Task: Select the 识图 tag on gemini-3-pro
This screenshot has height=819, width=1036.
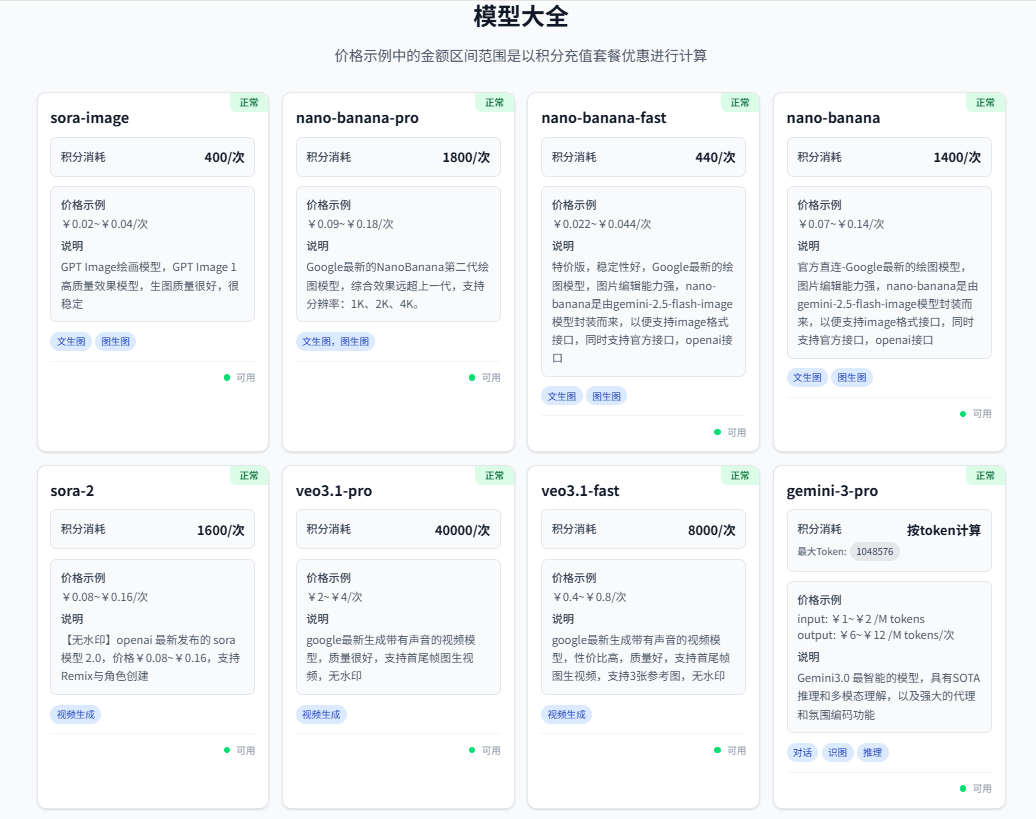Action: pos(837,752)
